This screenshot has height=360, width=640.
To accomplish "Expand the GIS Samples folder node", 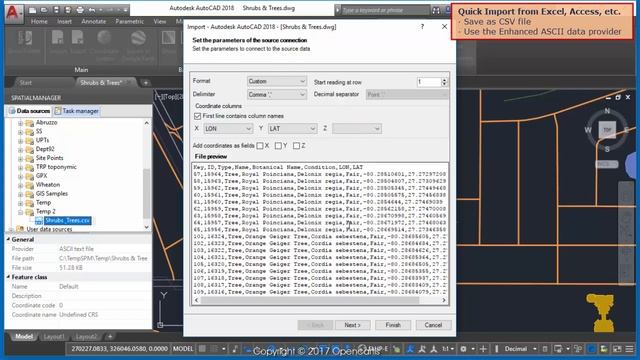I will [x=20, y=194].
